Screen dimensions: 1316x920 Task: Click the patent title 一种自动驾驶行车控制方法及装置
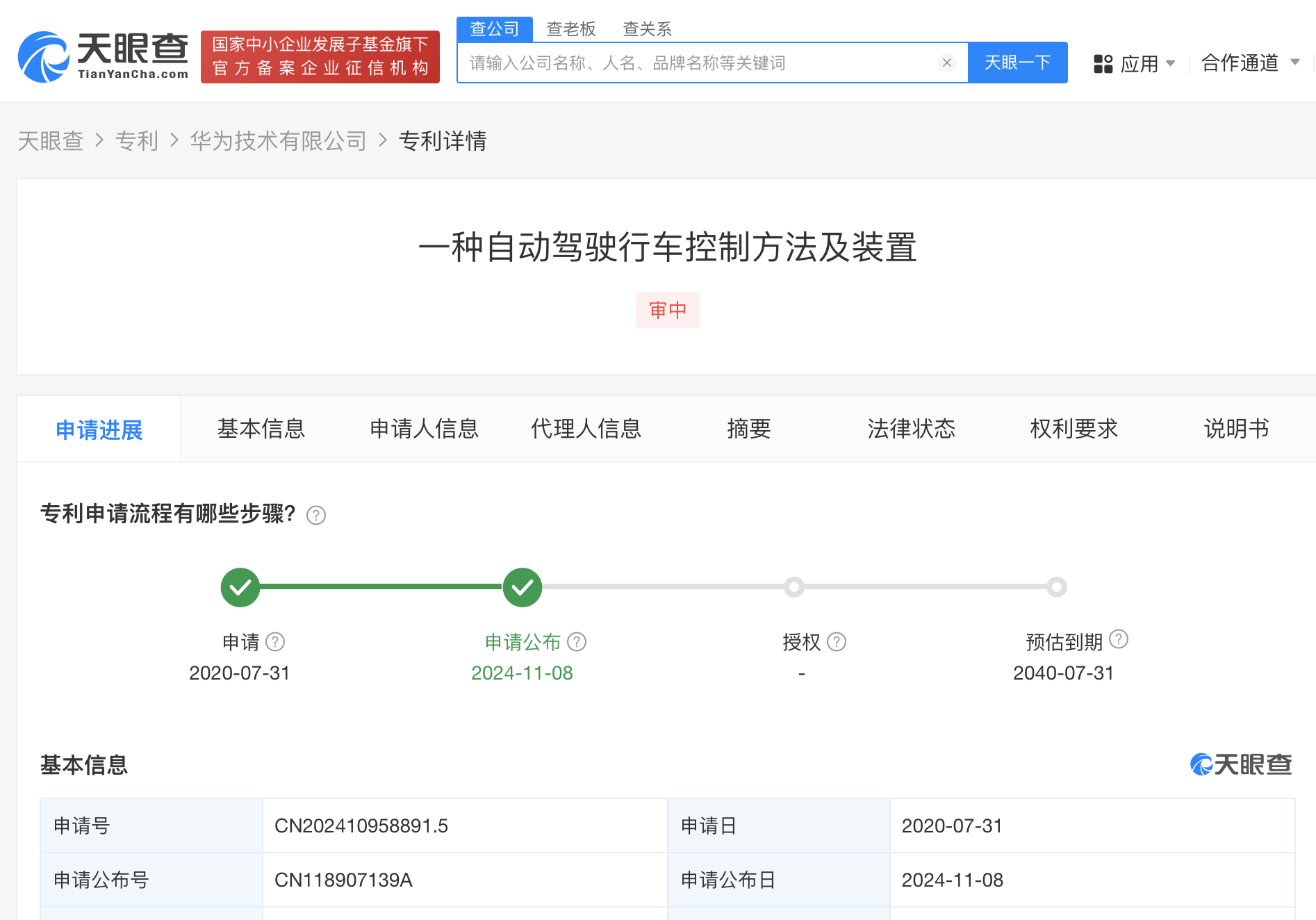coord(668,247)
